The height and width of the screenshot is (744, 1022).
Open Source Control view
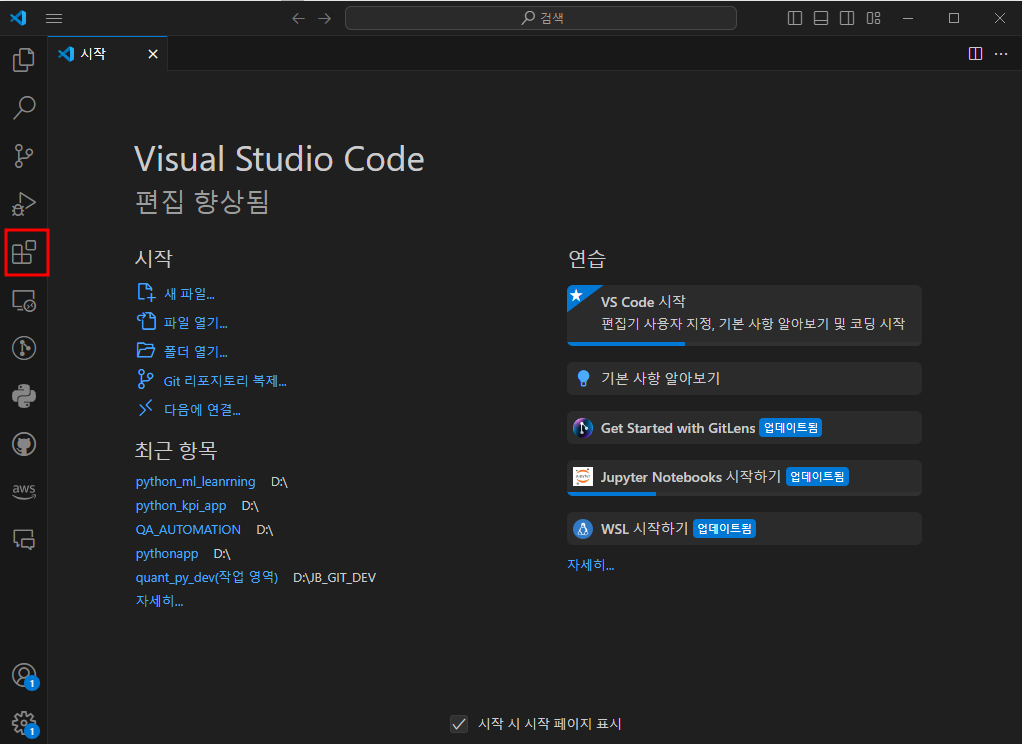pyautogui.click(x=23, y=156)
